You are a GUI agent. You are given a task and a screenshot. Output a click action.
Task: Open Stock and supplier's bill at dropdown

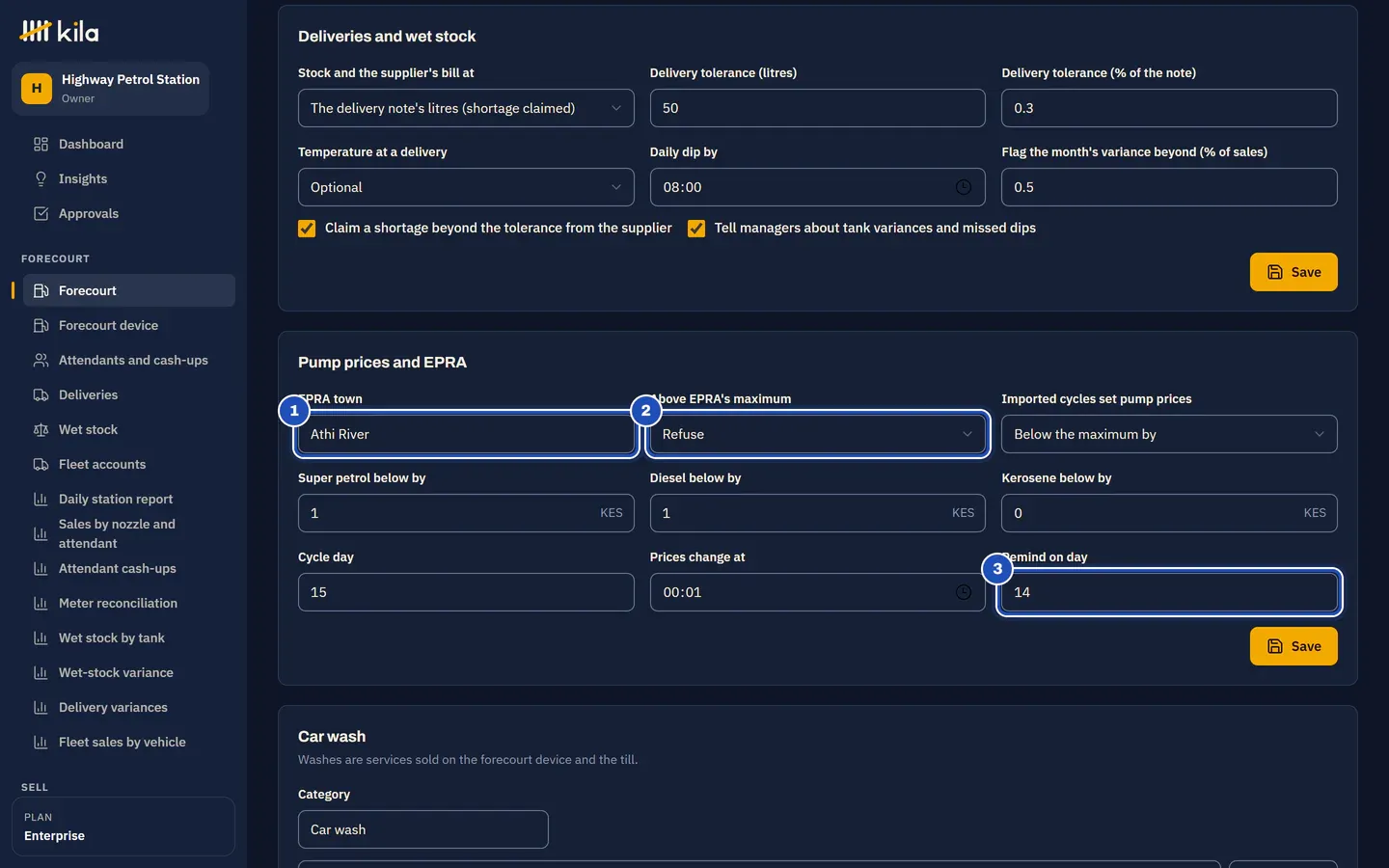[x=466, y=108]
